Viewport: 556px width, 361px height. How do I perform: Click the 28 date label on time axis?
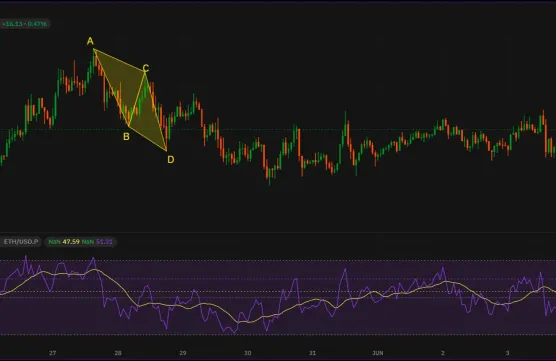point(118,353)
